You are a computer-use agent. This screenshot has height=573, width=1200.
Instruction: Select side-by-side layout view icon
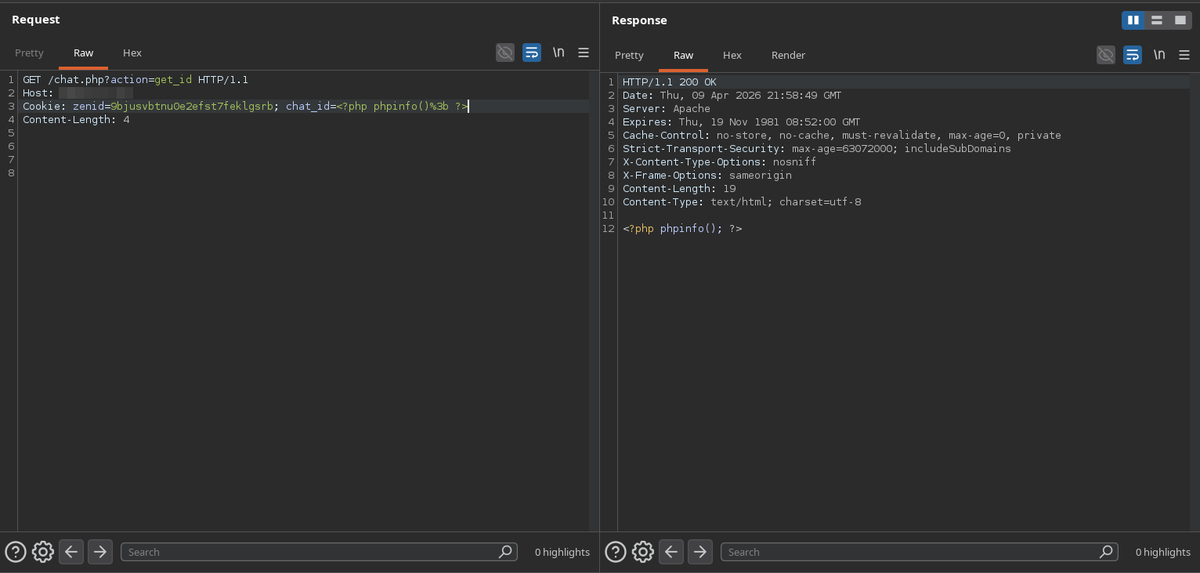click(1133, 20)
